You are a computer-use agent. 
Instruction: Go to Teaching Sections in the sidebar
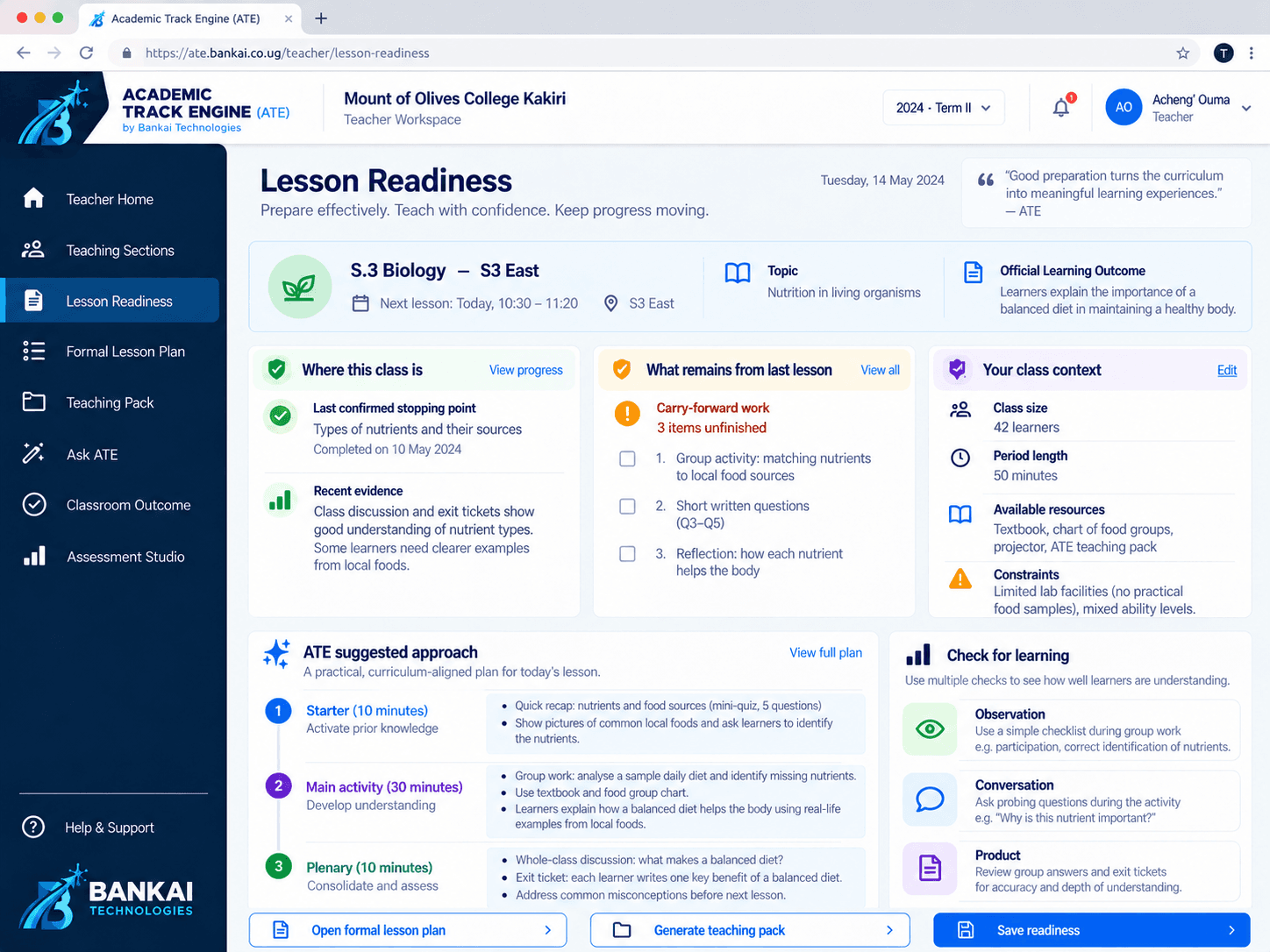111,250
